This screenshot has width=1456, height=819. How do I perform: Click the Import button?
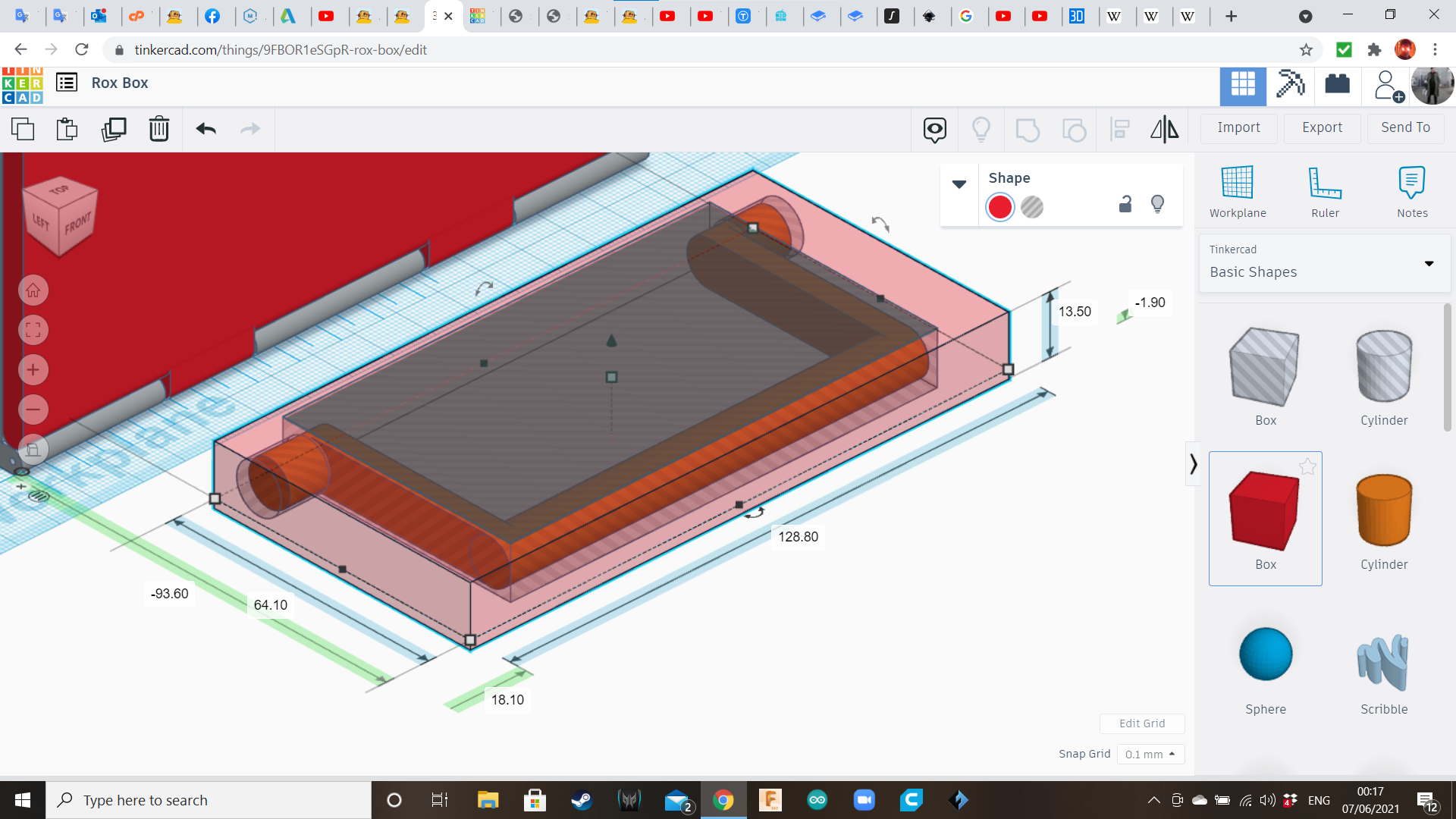[1238, 127]
